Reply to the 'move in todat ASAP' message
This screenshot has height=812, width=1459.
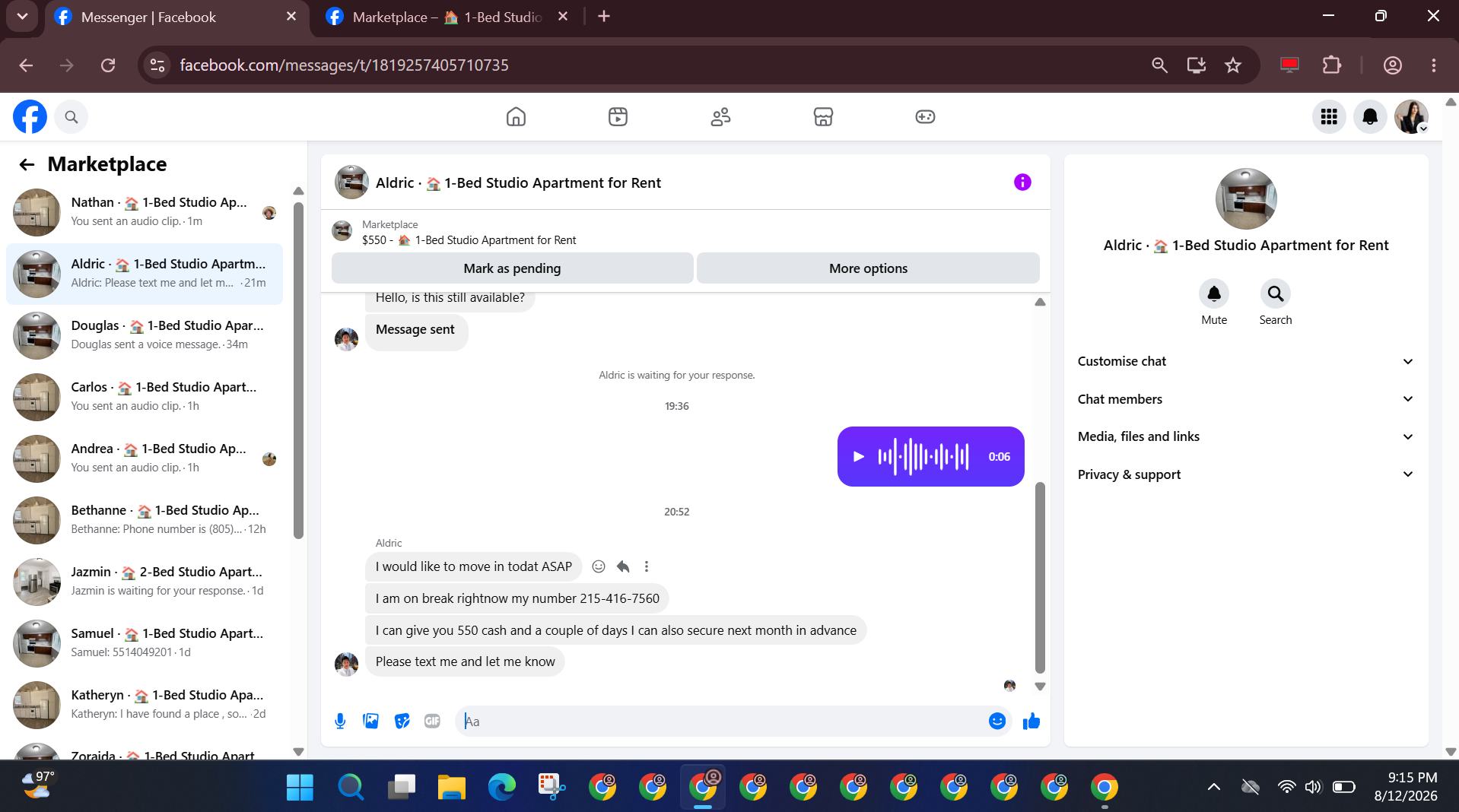(x=623, y=566)
